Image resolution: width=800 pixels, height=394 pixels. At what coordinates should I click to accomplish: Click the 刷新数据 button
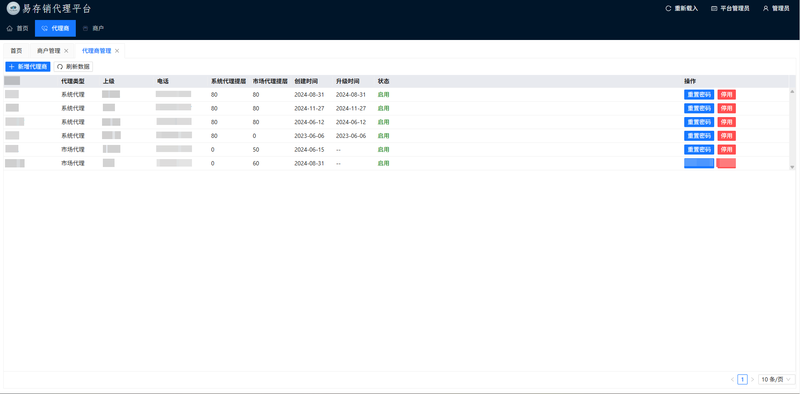tap(73, 67)
